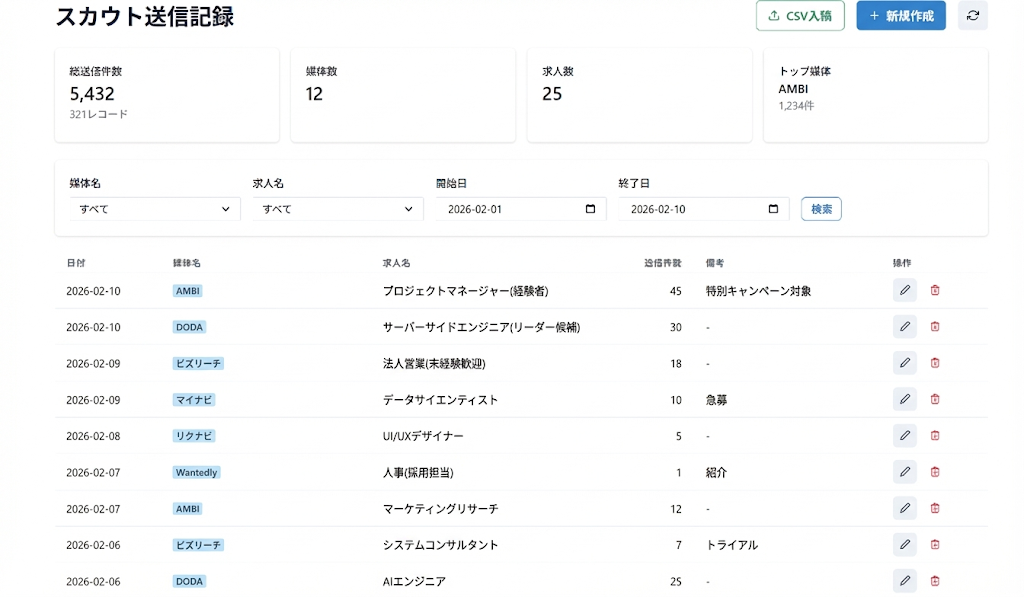Delete the システムコンサルタント record
Screen dimensions: 1024x597
(935, 545)
